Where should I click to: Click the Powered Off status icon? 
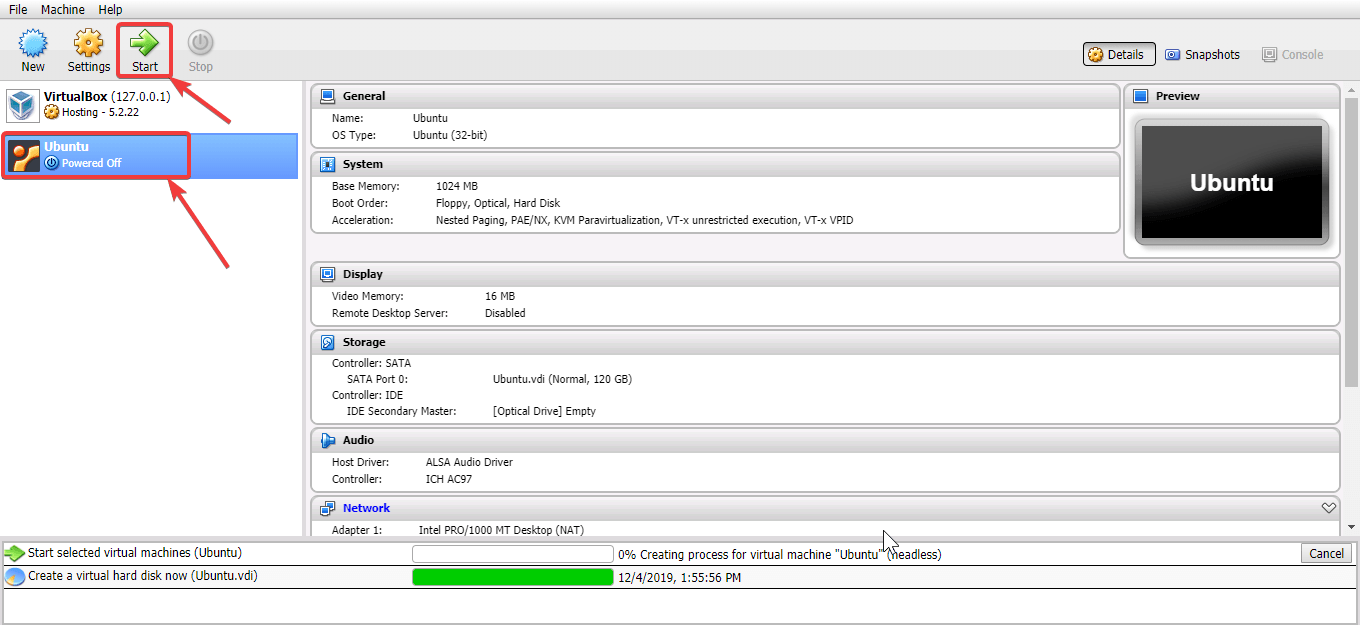(52, 163)
